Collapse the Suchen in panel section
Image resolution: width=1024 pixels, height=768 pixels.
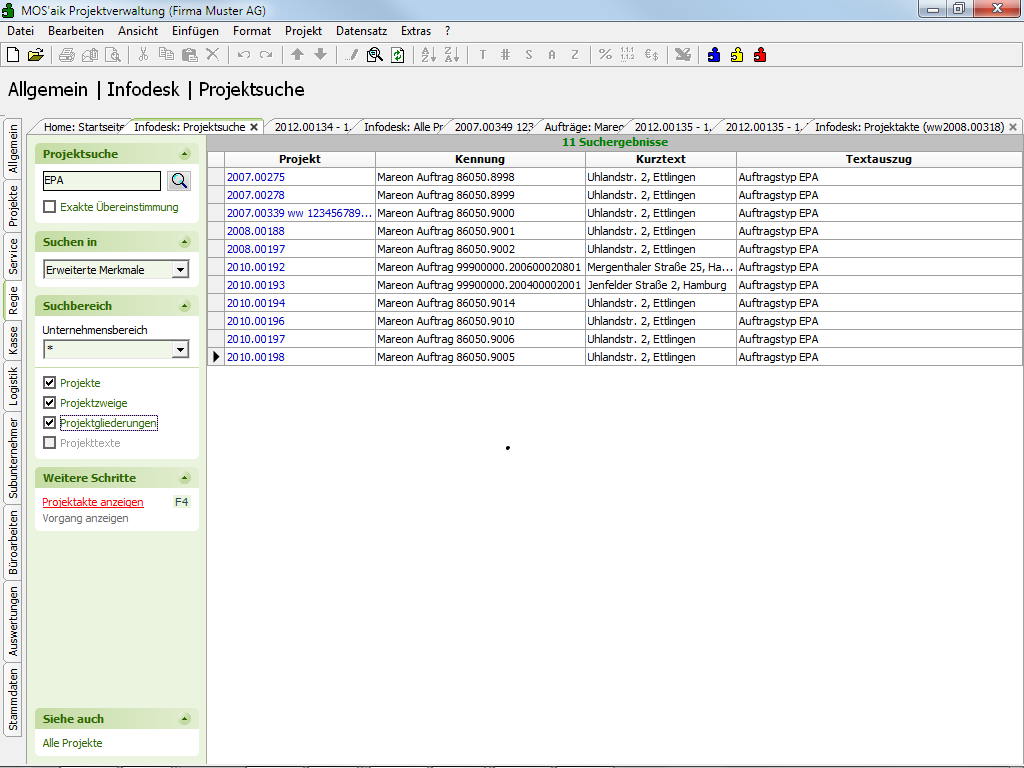tap(184, 242)
